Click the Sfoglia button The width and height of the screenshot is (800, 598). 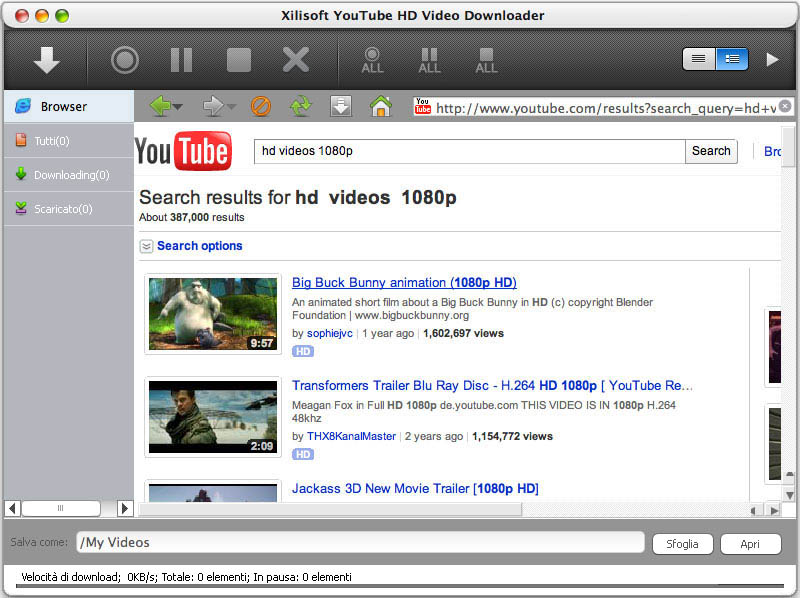tap(682, 544)
